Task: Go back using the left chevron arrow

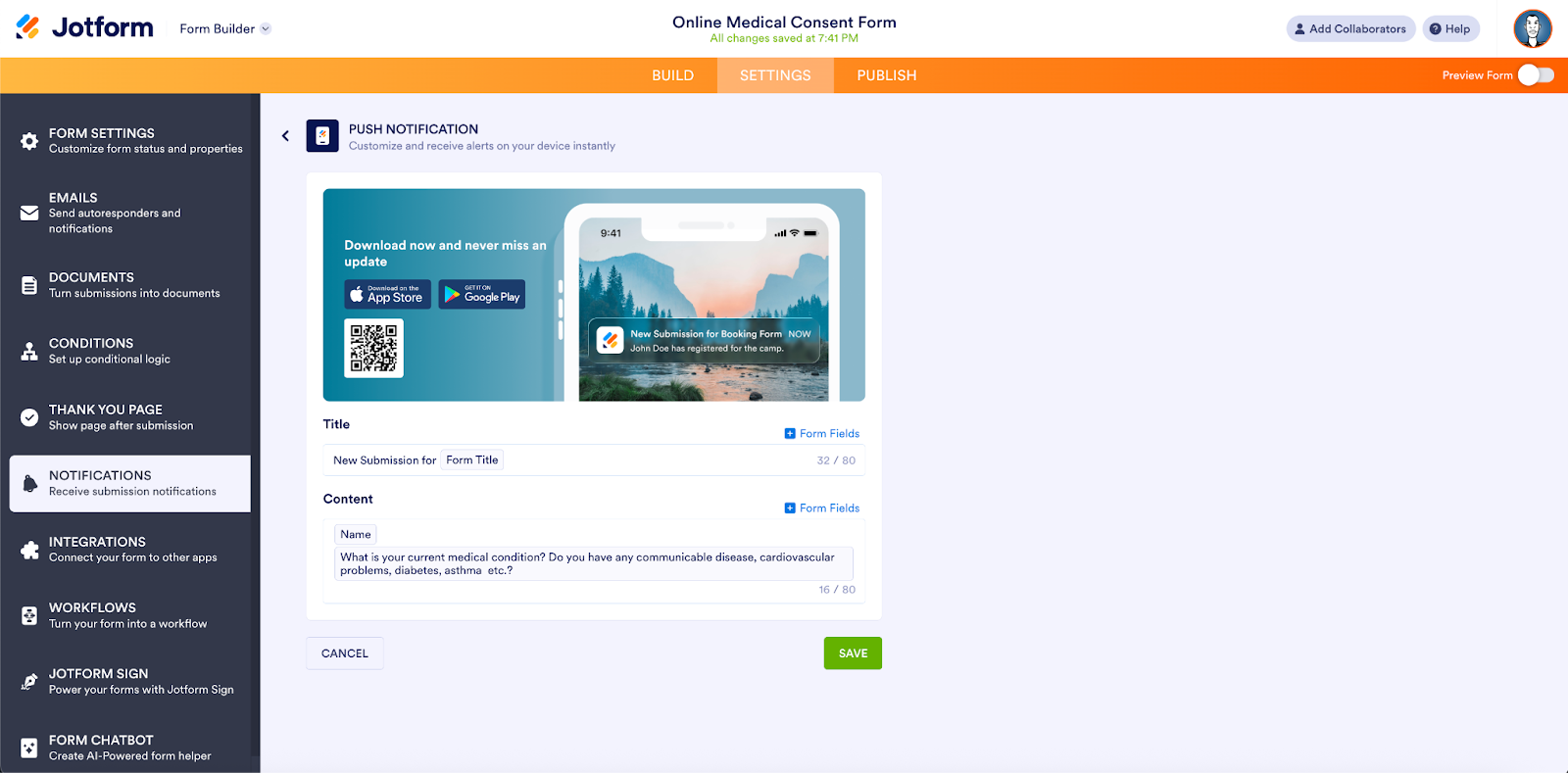Action: (285, 136)
